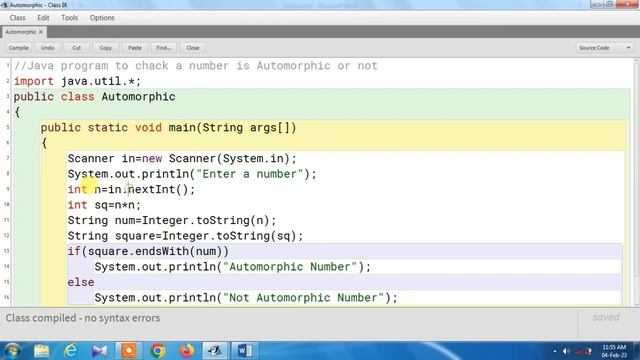Open the Source Code view dropdown

pyautogui.click(x=605, y=48)
